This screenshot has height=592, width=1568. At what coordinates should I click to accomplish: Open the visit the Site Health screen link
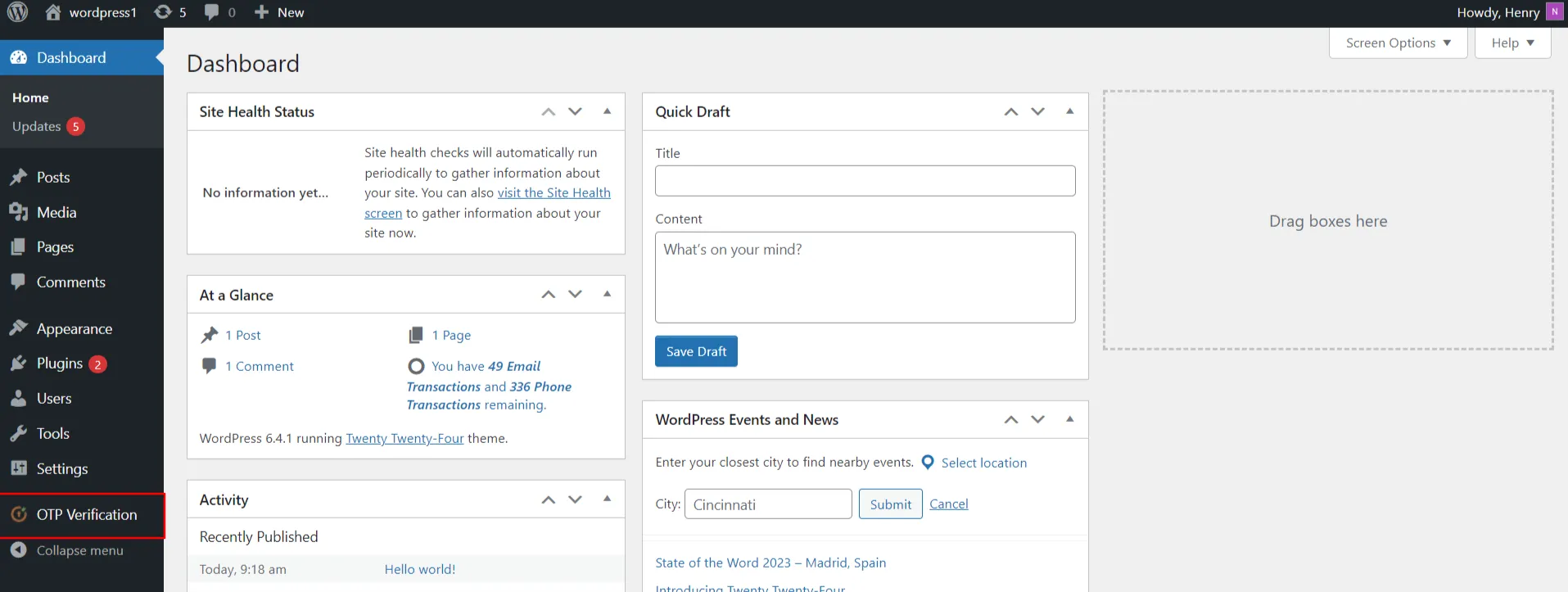(554, 193)
